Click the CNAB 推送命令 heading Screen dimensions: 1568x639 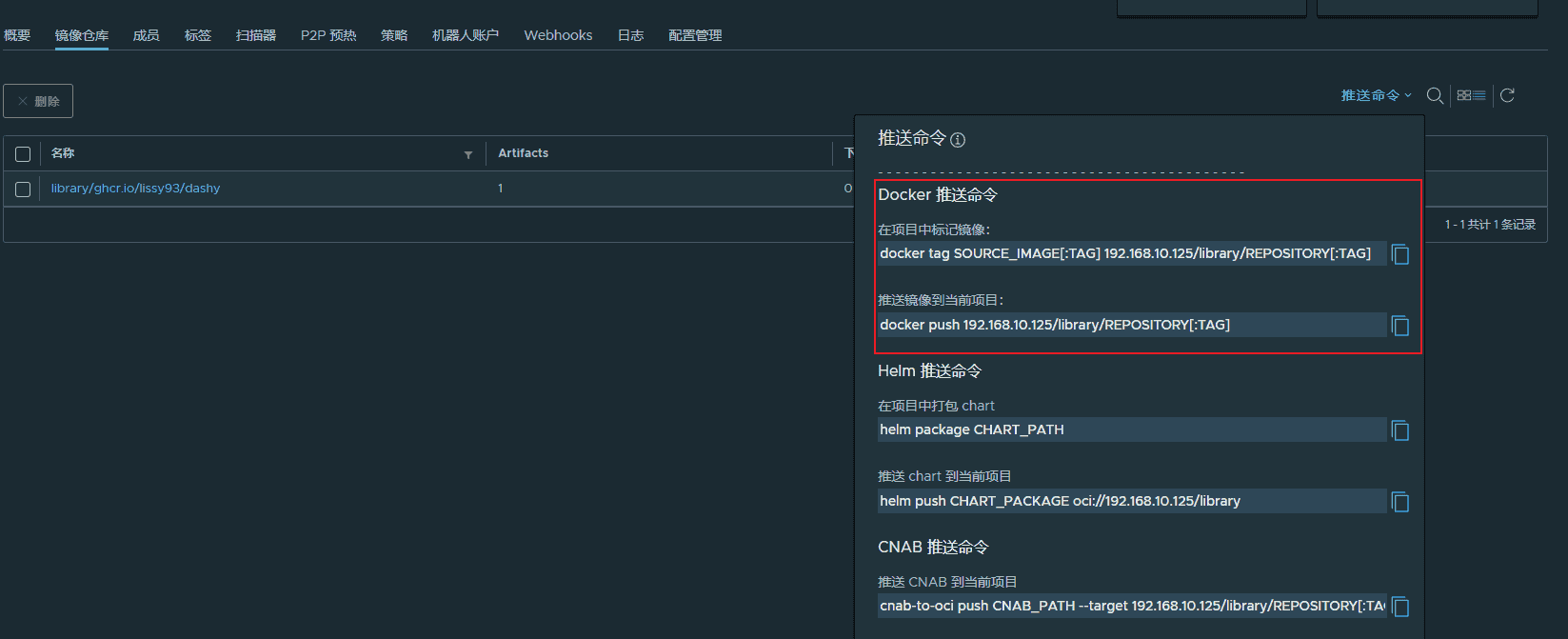point(933,547)
